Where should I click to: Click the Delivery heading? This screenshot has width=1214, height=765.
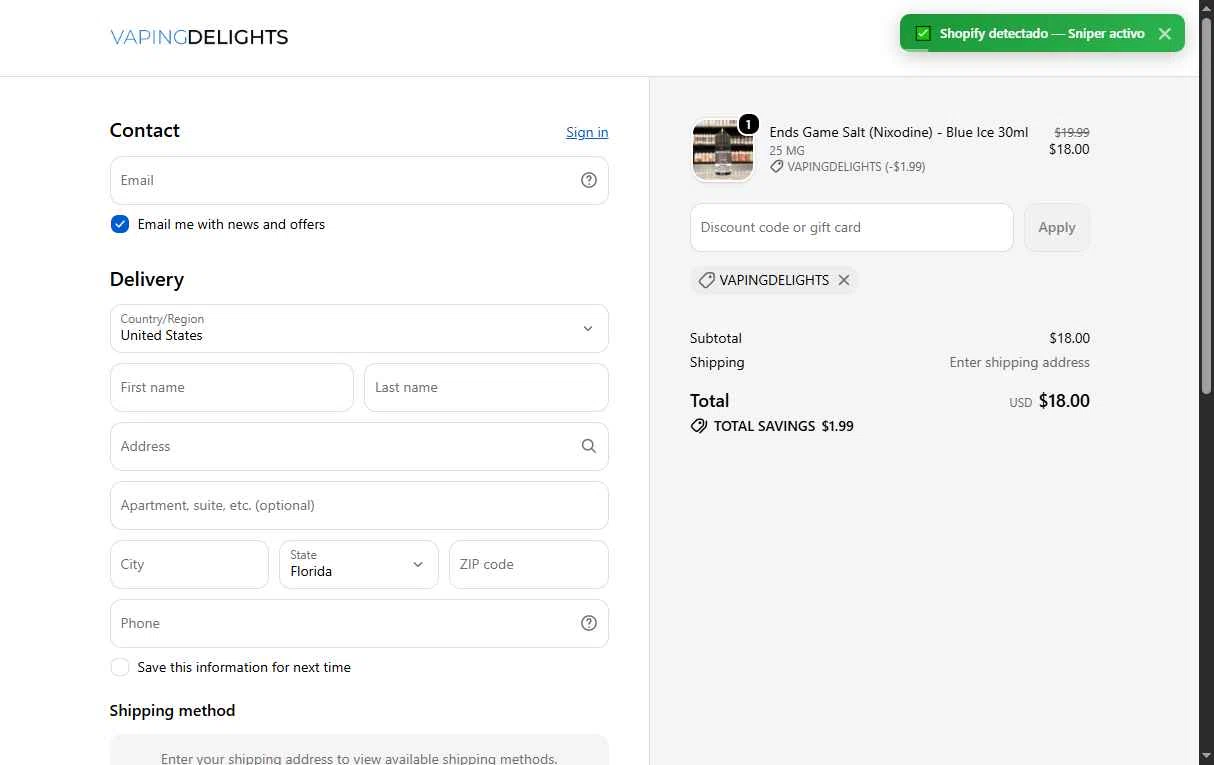[x=147, y=279]
